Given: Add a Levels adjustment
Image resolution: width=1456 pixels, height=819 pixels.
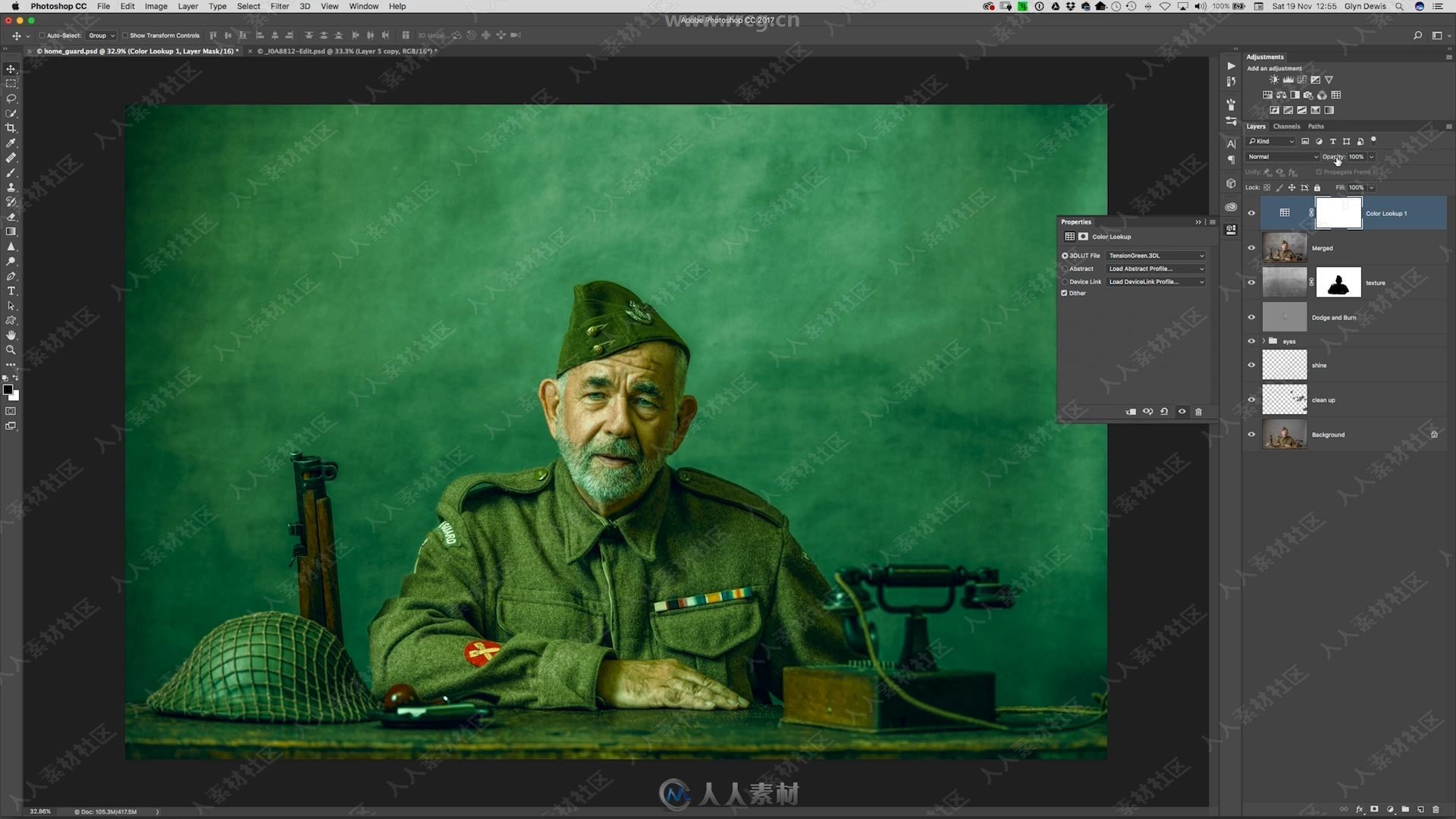Looking at the screenshot, I should (x=1288, y=80).
